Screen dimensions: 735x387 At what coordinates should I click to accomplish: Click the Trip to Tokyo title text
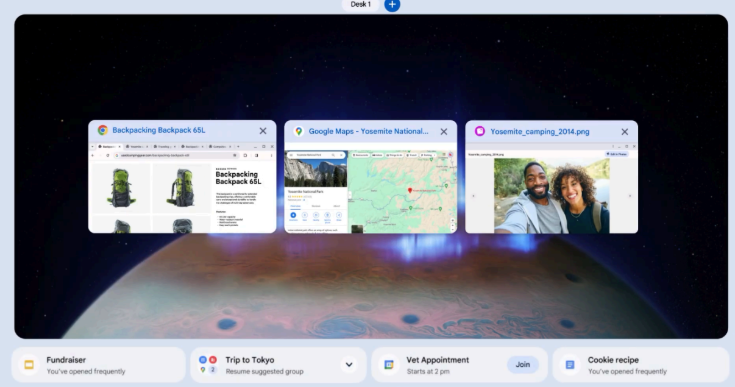(250, 360)
